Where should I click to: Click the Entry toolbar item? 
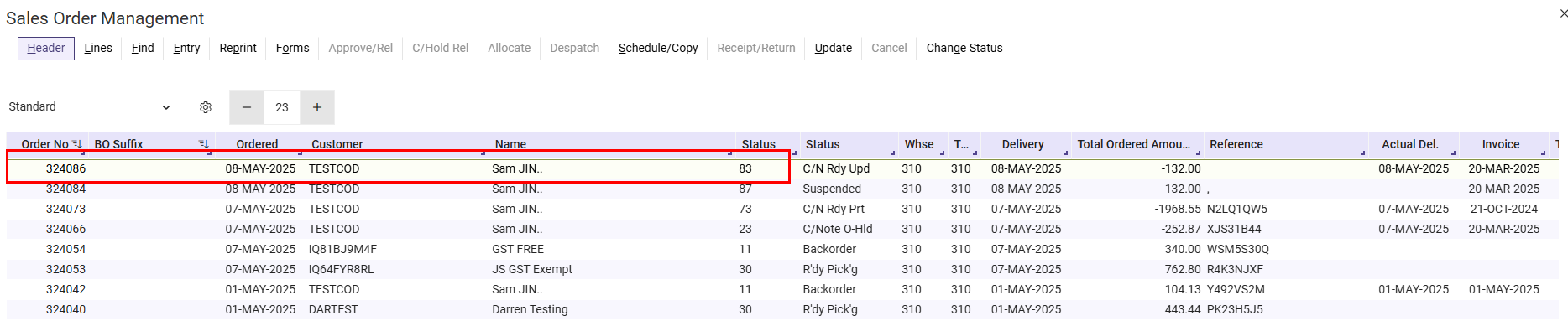(x=186, y=48)
